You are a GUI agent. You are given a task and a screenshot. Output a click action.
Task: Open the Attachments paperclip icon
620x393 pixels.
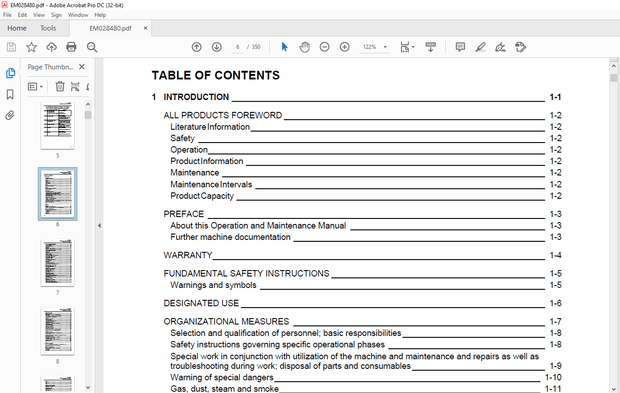(10, 115)
